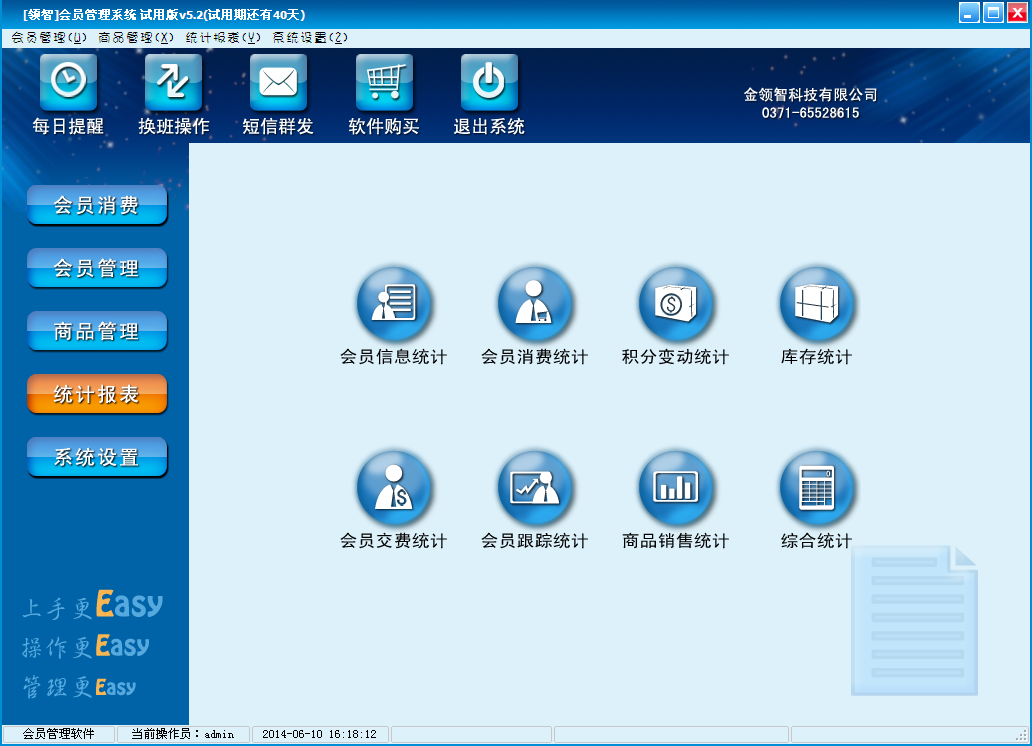The height and width of the screenshot is (746, 1032).
Task: Click the 当前操作员: admin status entry
Action: pos(183,734)
